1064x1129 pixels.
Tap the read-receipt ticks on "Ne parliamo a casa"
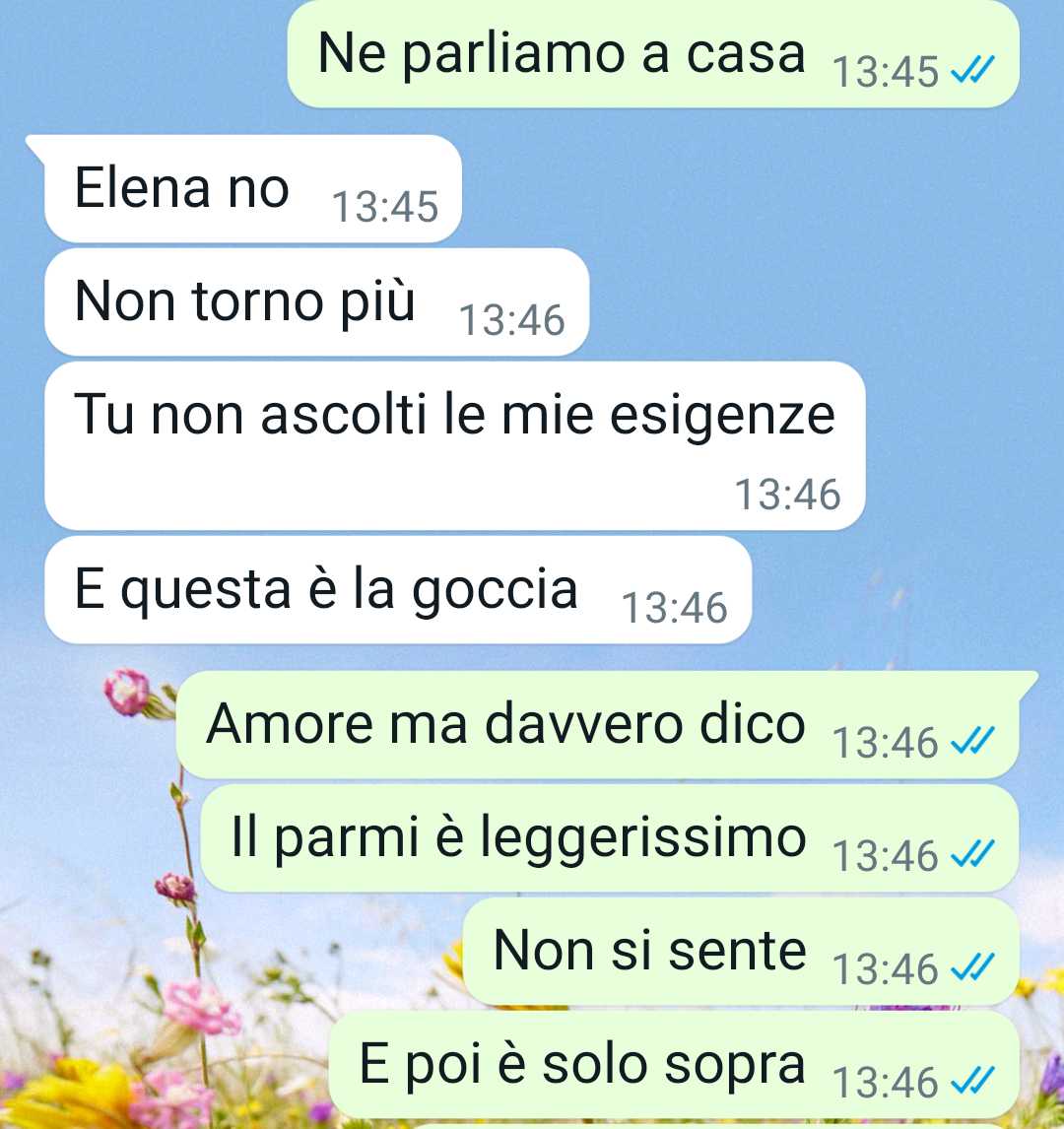pyautogui.click(x=972, y=70)
